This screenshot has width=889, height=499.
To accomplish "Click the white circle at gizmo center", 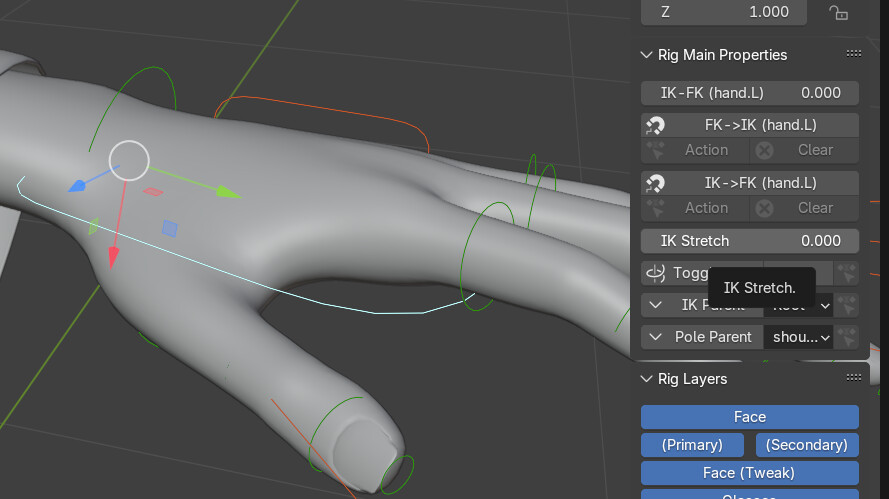I will click(x=129, y=160).
